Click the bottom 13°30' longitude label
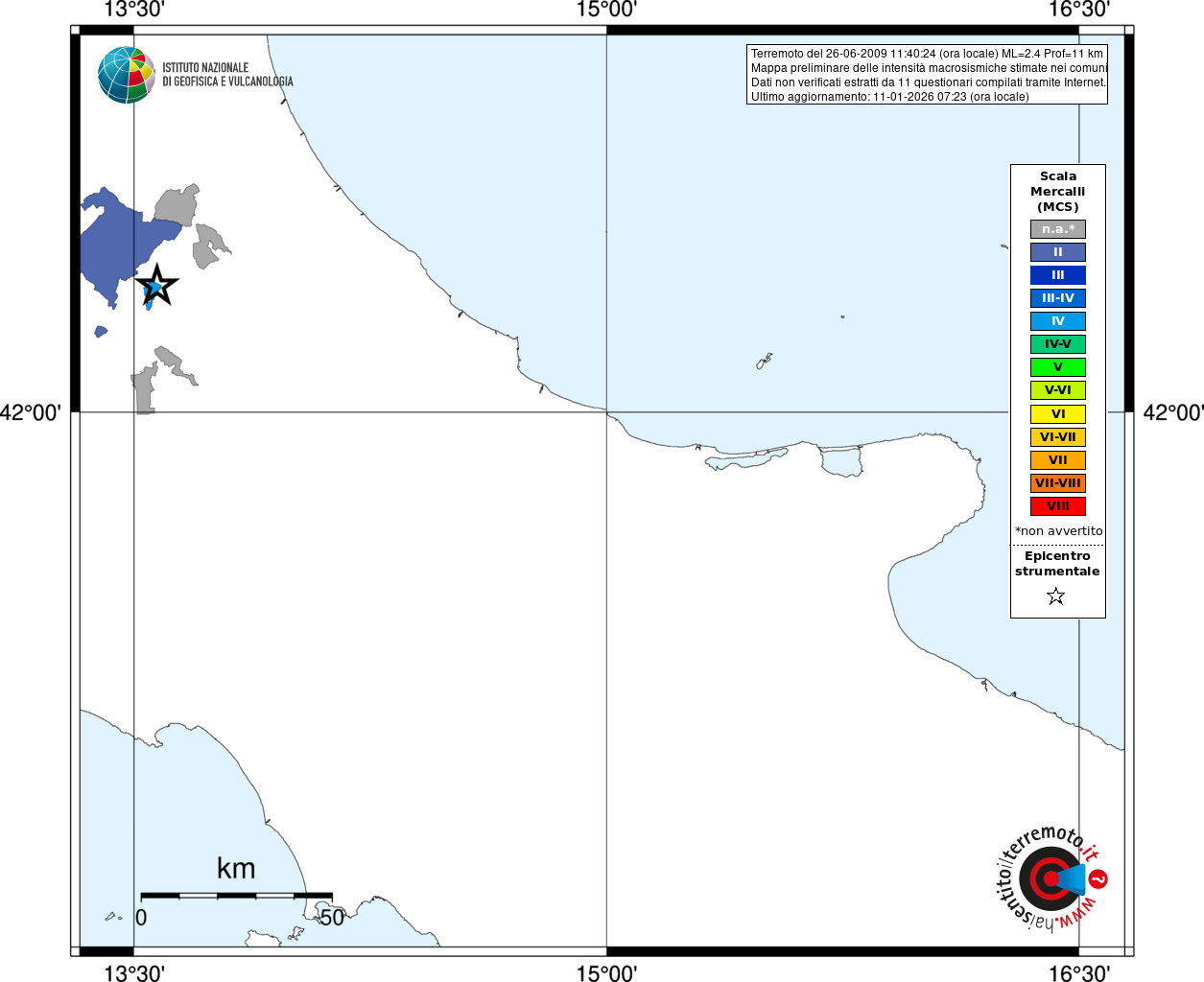 pyautogui.click(x=133, y=973)
